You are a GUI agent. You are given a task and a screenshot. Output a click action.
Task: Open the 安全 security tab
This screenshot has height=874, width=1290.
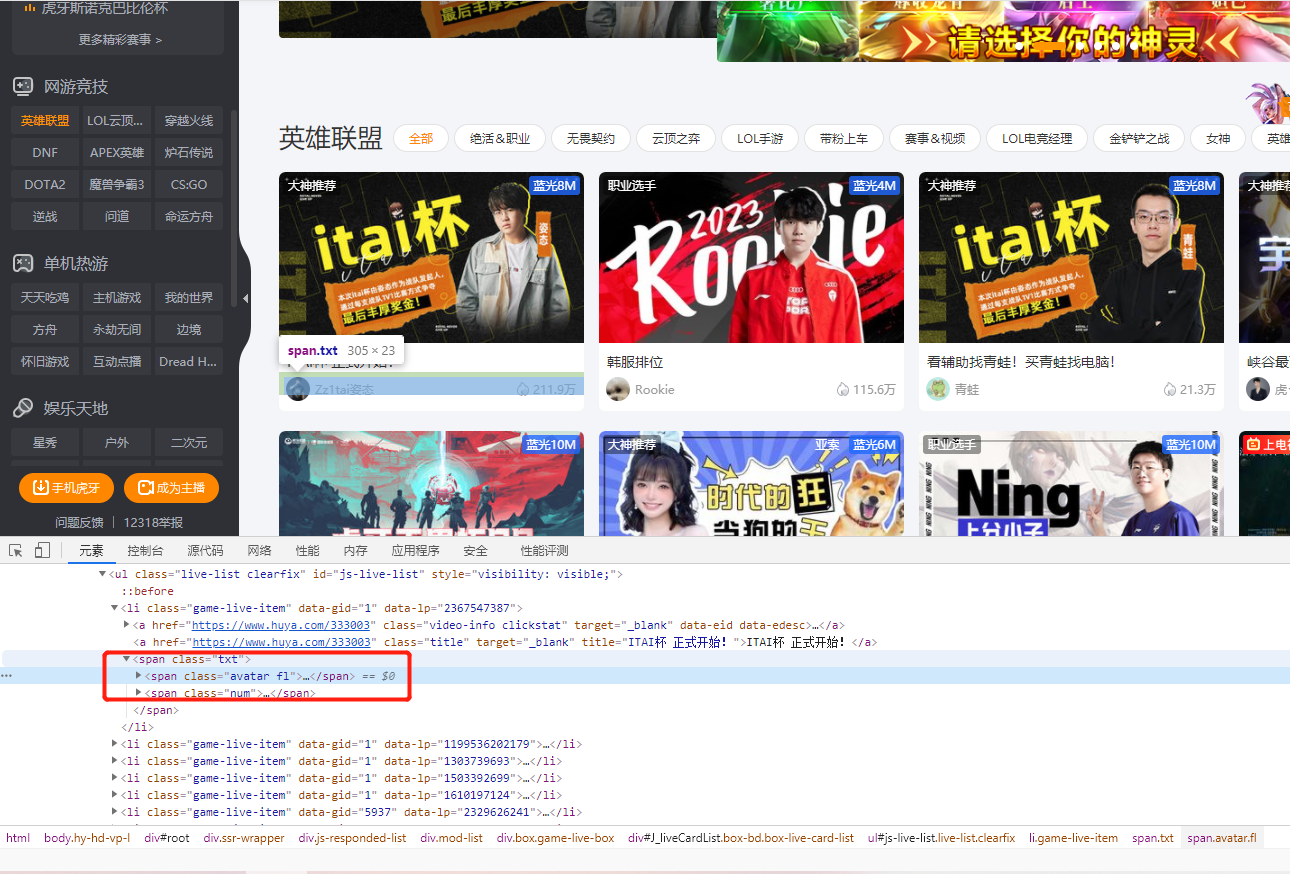click(x=475, y=551)
